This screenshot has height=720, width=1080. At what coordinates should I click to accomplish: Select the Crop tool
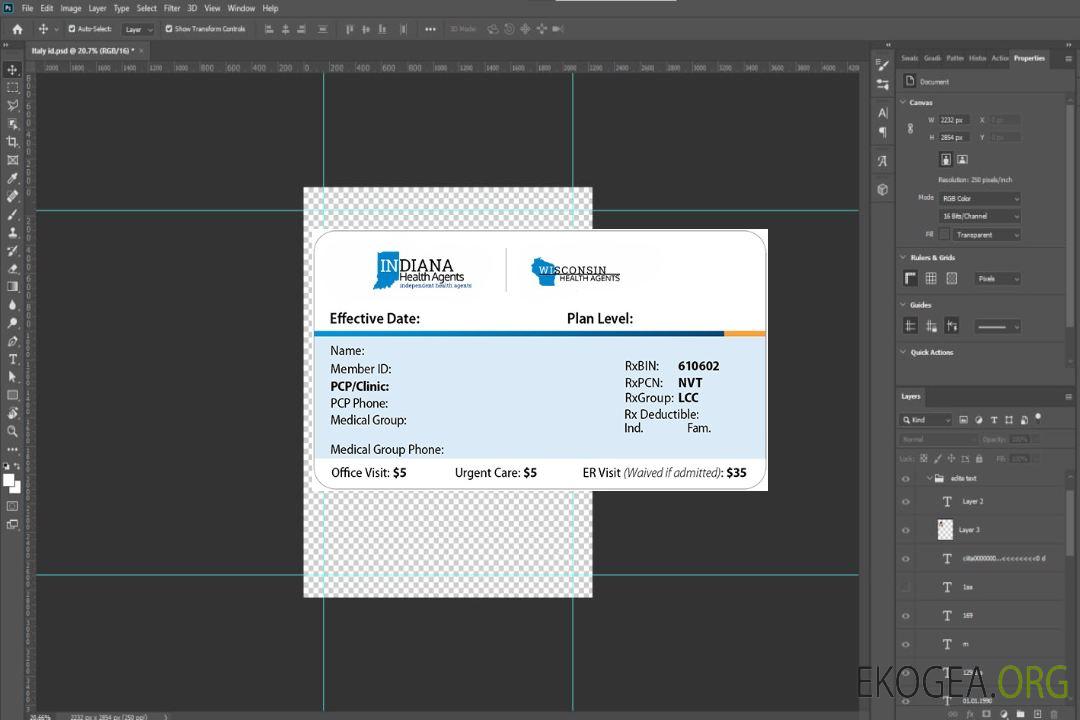point(12,142)
